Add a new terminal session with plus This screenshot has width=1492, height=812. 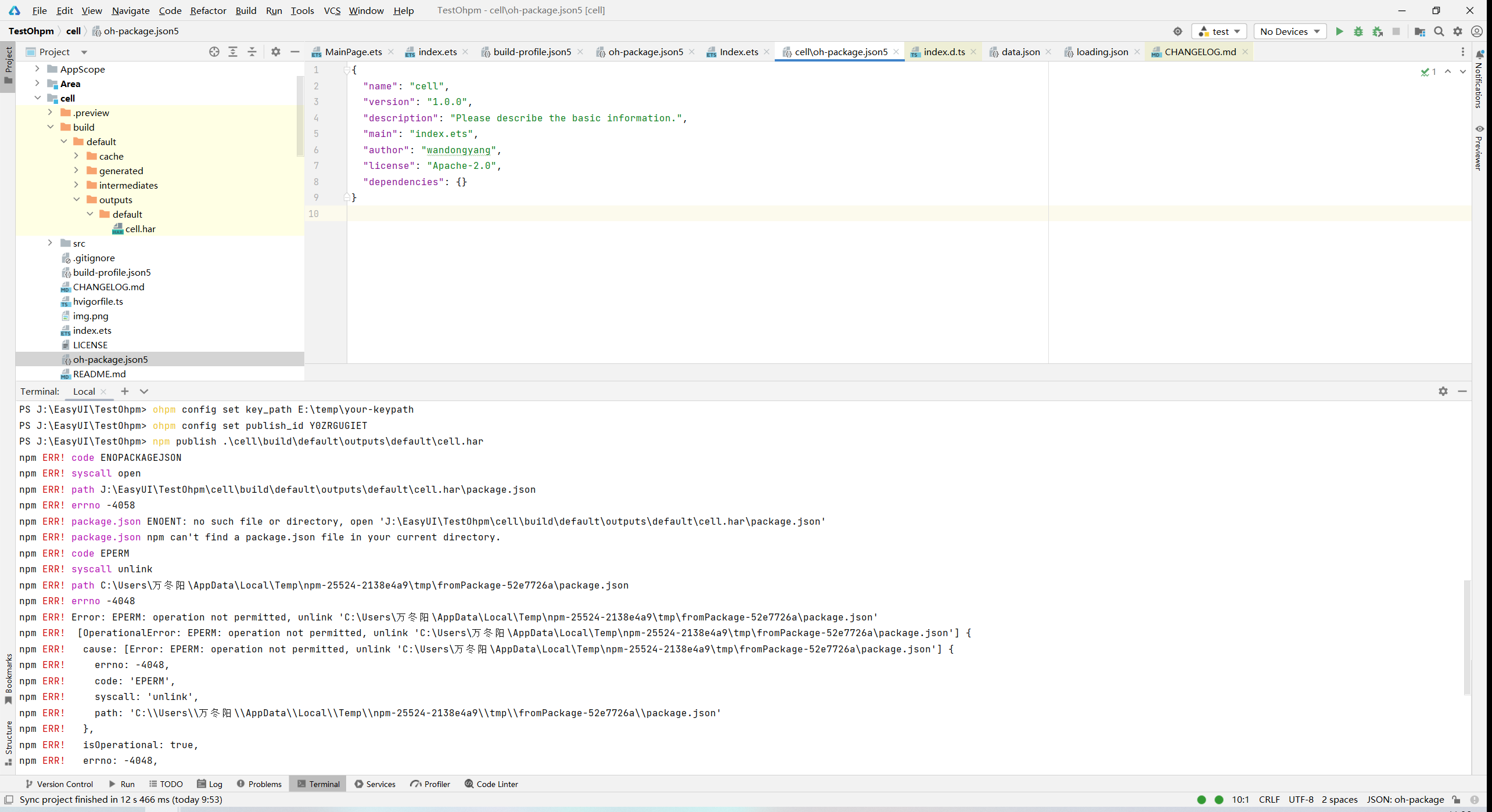point(125,391)
